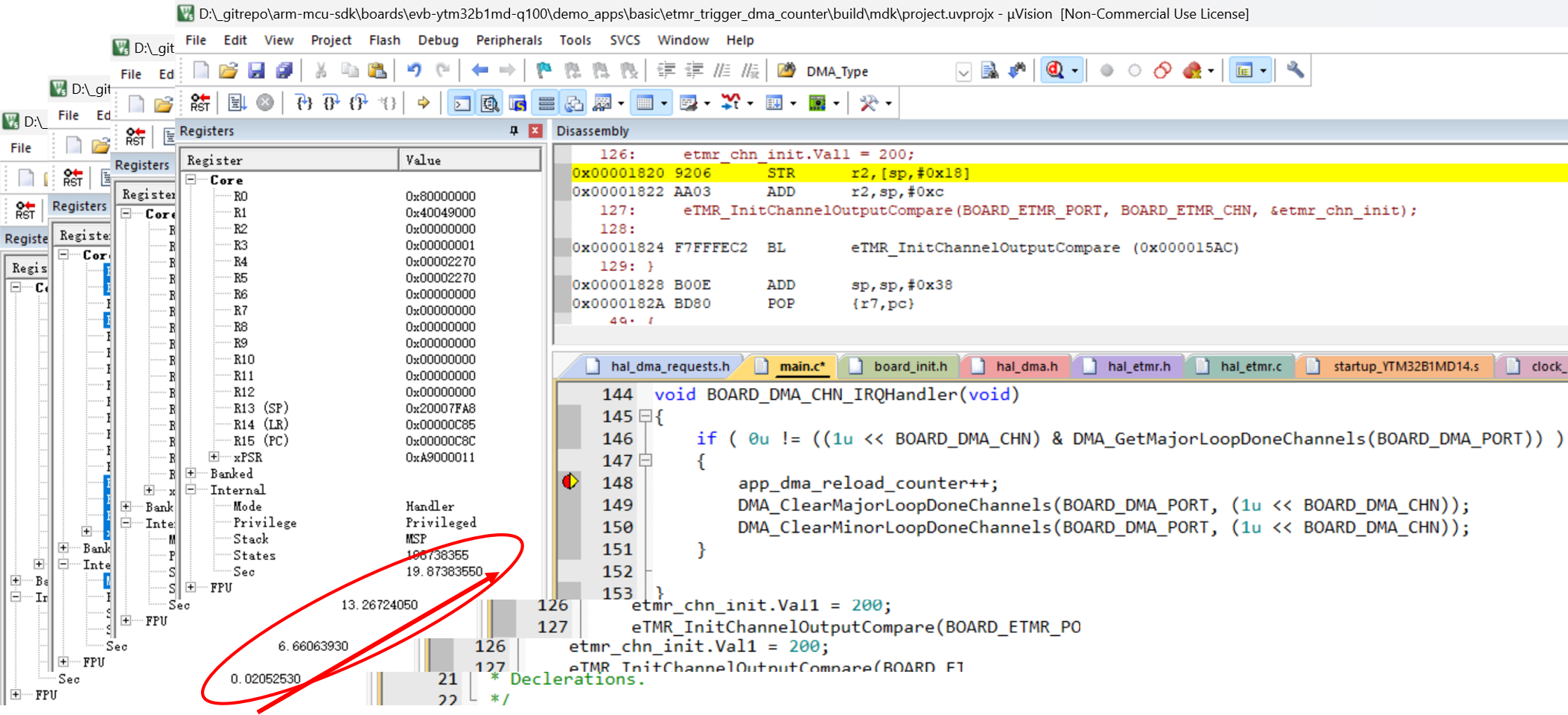The image size is (1568, 715).
Task: Close the Registers panel
Action: point(535,130)
